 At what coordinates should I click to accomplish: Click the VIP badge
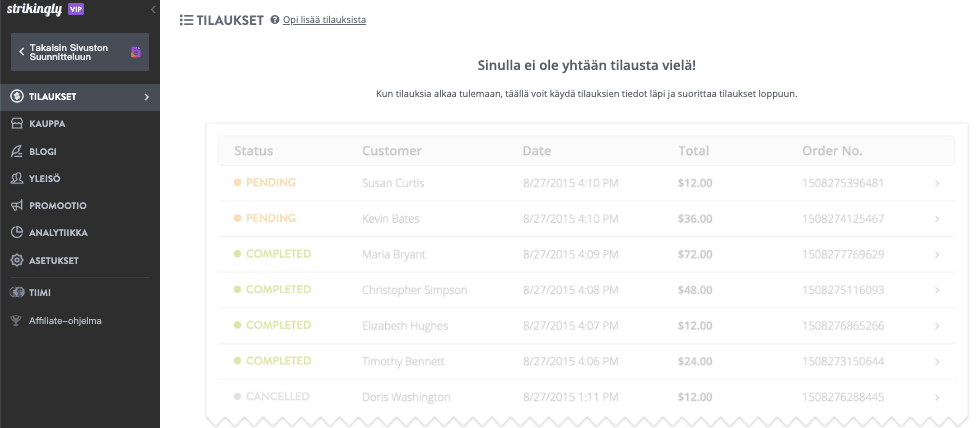(76, 9)
